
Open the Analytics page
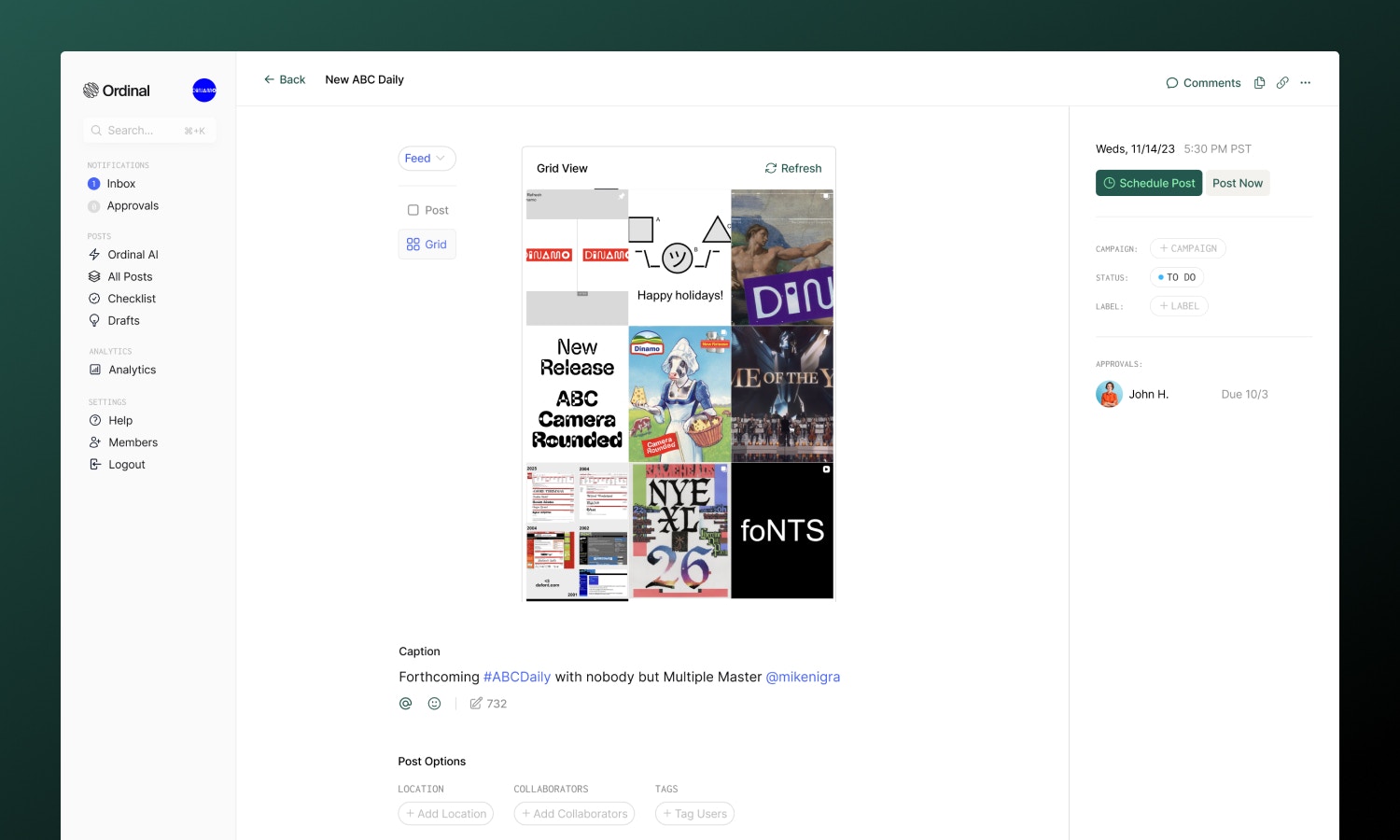132,370
